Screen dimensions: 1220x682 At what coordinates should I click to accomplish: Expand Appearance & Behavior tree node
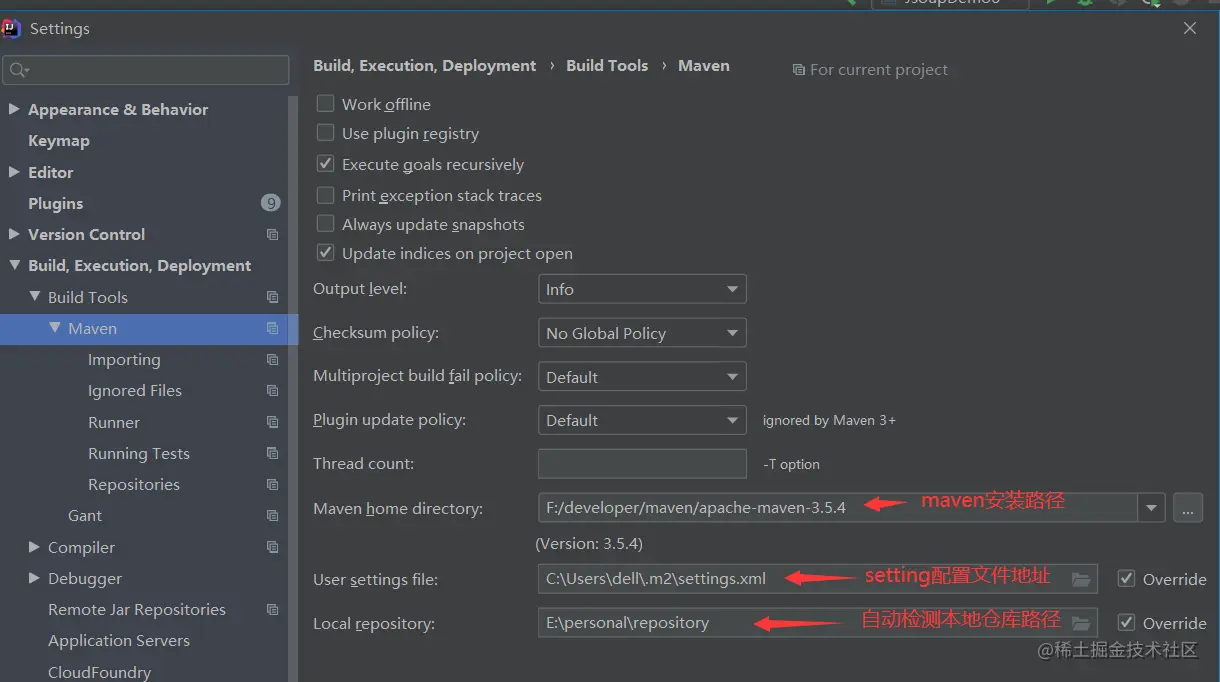[14, 109]
